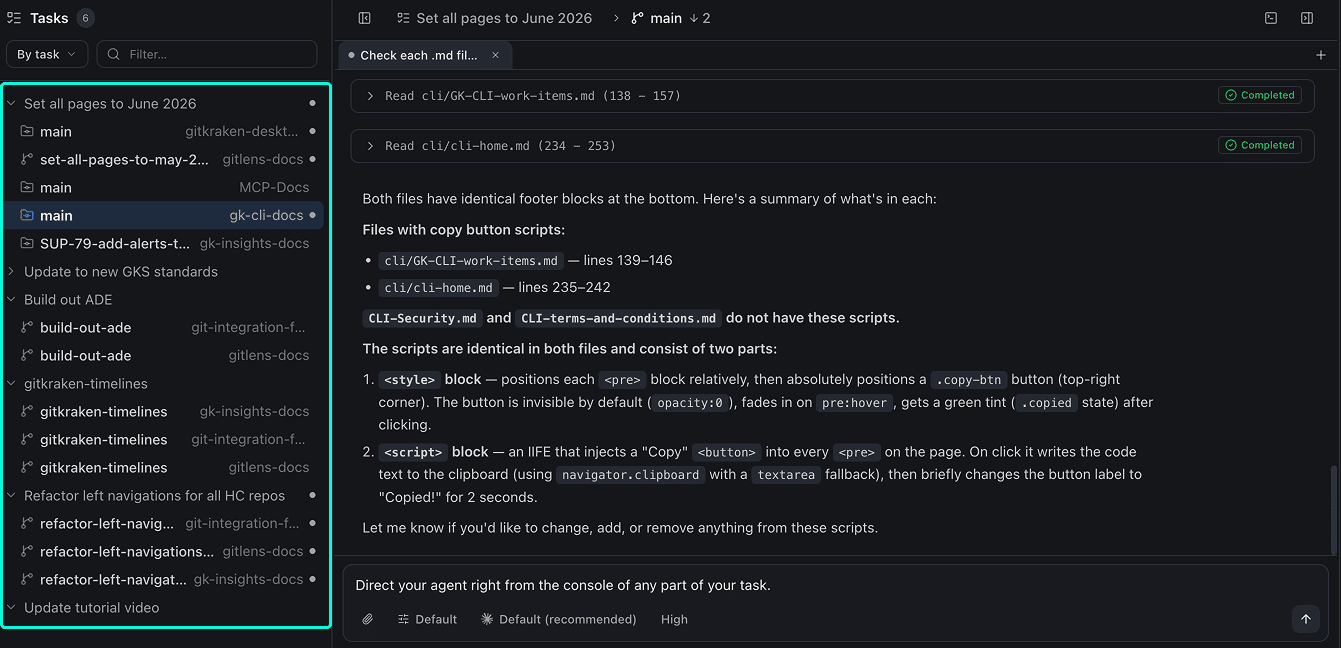Toggle the right side panel icon
This screenshot has height=648, width=1341.
click(x=1307, y=18)
